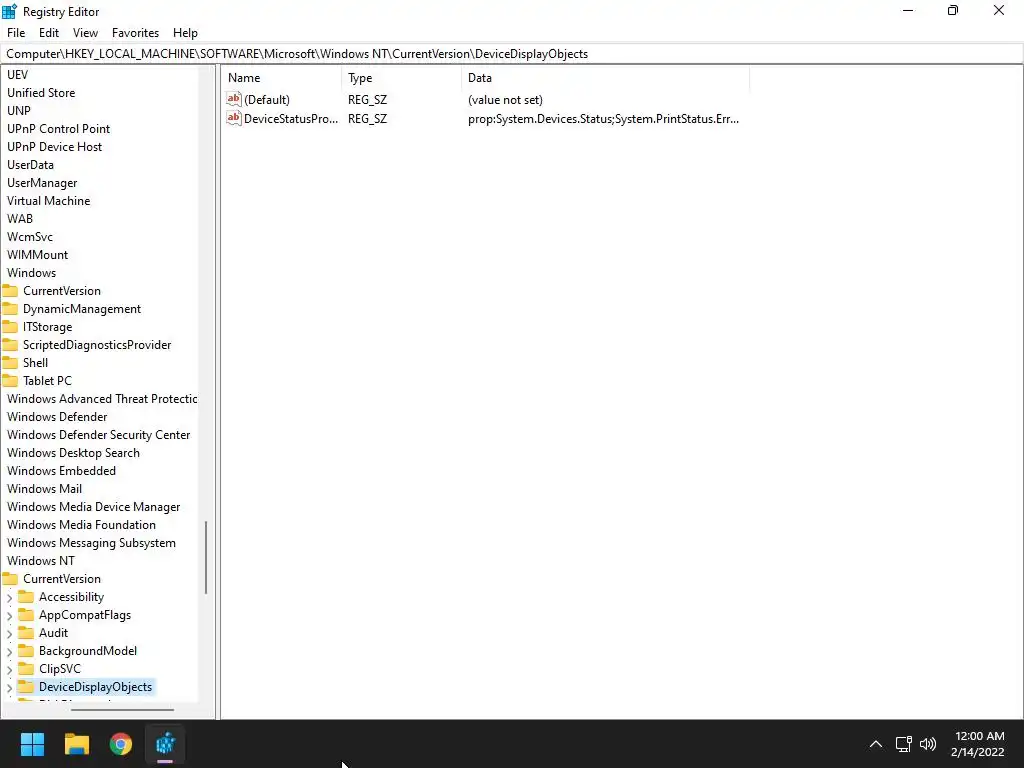Open File Explorer from the taskbar
This screenshot has width=1024, height=768.
[x=76, y=744]
